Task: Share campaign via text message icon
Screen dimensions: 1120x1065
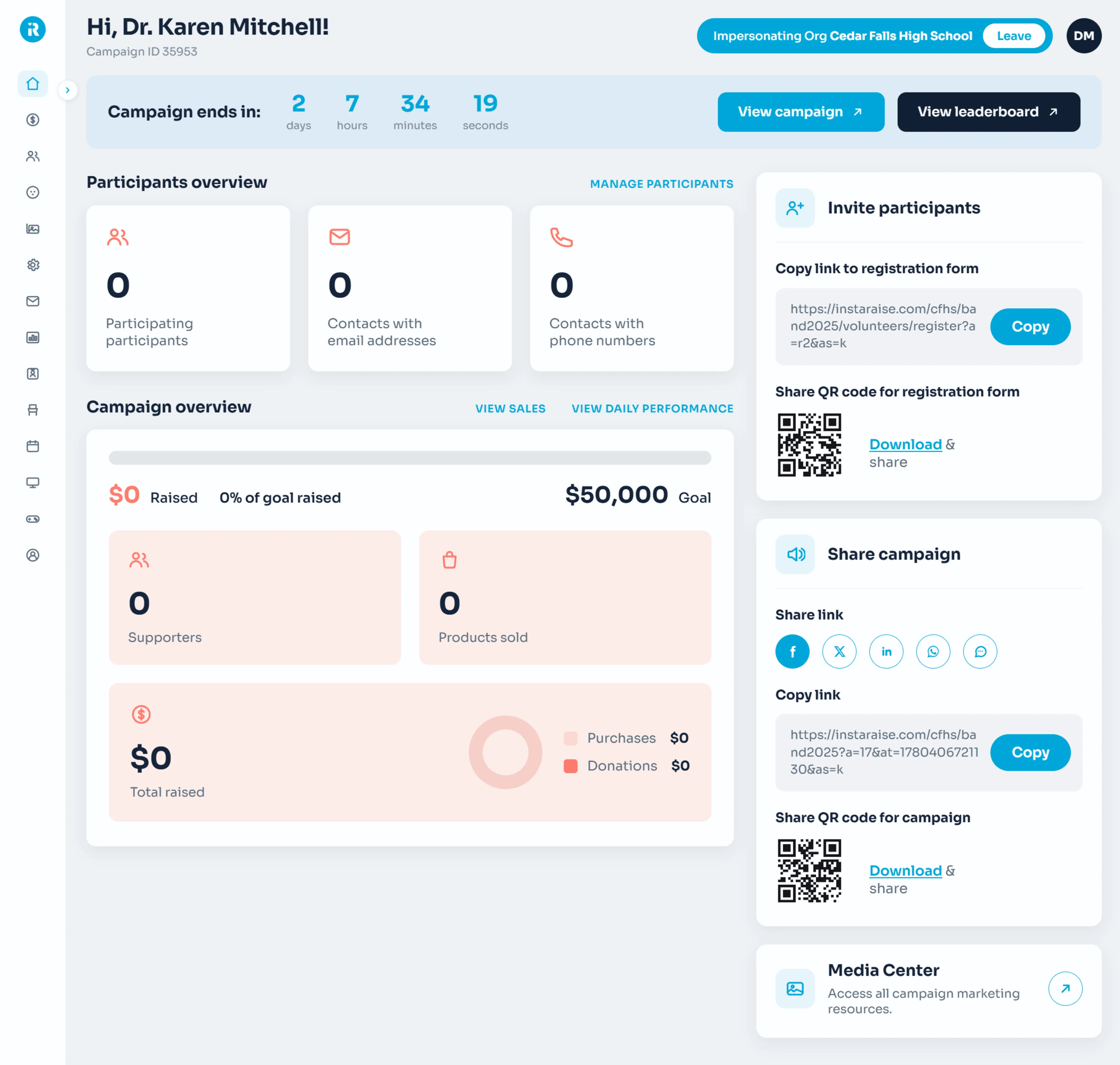Action: (980, 651)
